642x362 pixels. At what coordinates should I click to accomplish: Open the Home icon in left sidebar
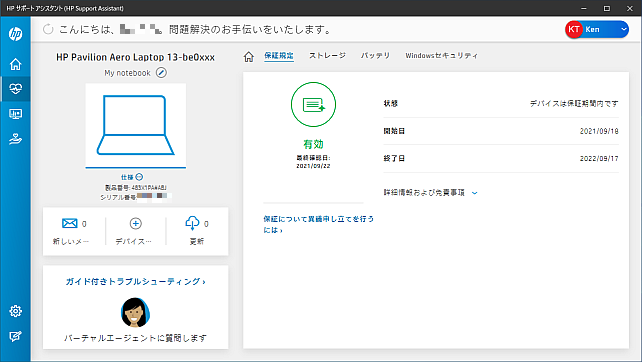16,64
